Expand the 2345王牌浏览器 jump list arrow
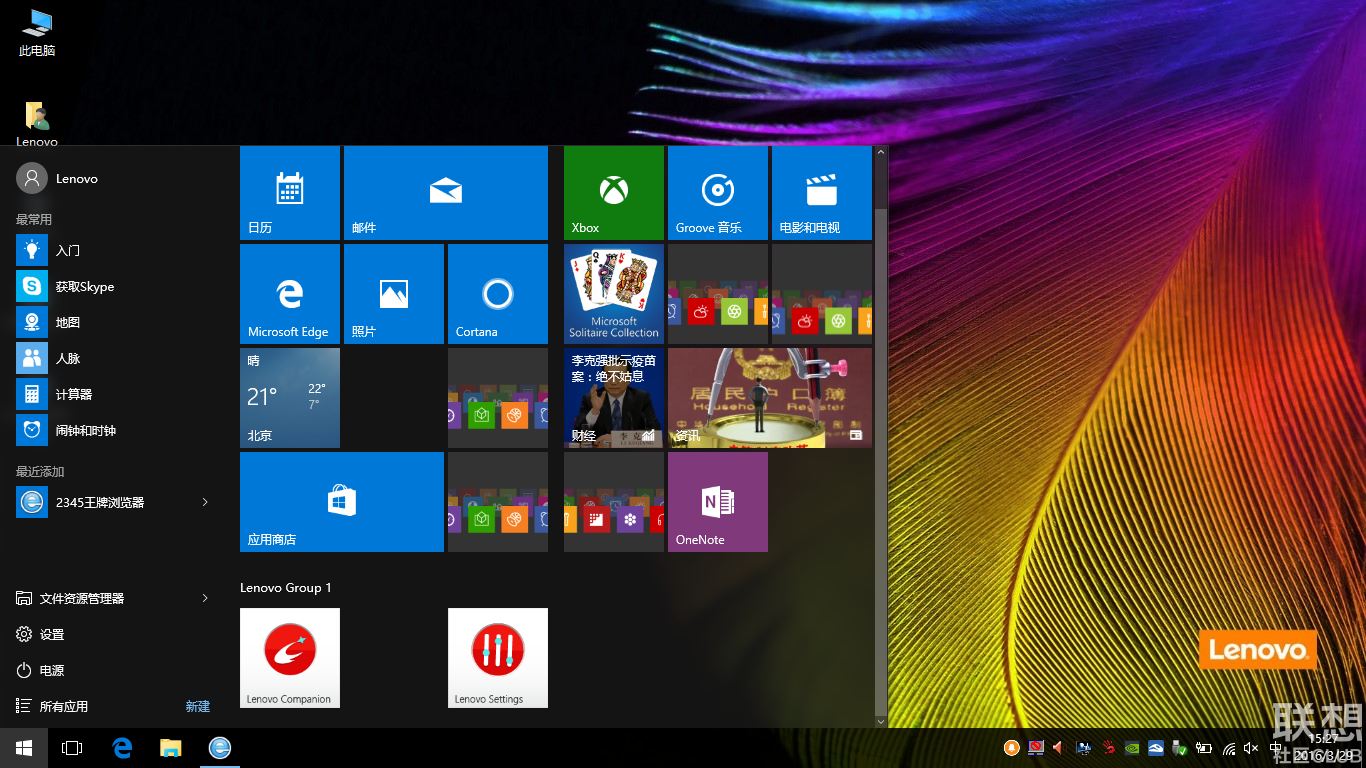The width and height of the screenshot is (1366, 768). (x=205, y=502)
